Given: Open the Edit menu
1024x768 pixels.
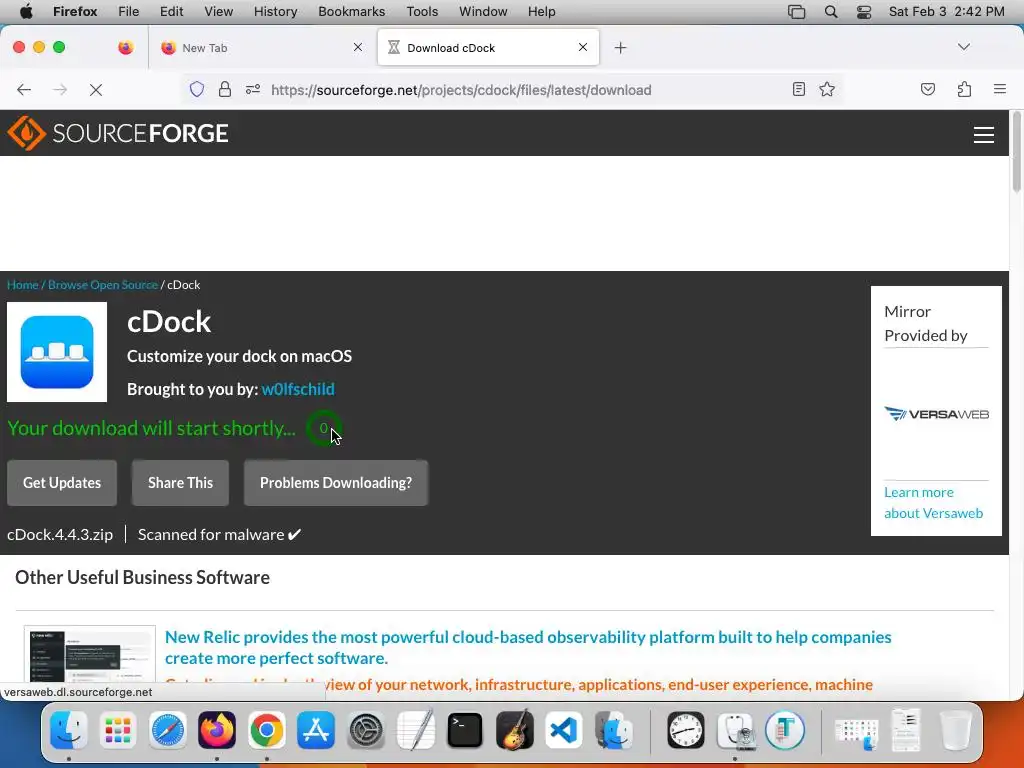Looking at the screenshot, I should 171,12.
